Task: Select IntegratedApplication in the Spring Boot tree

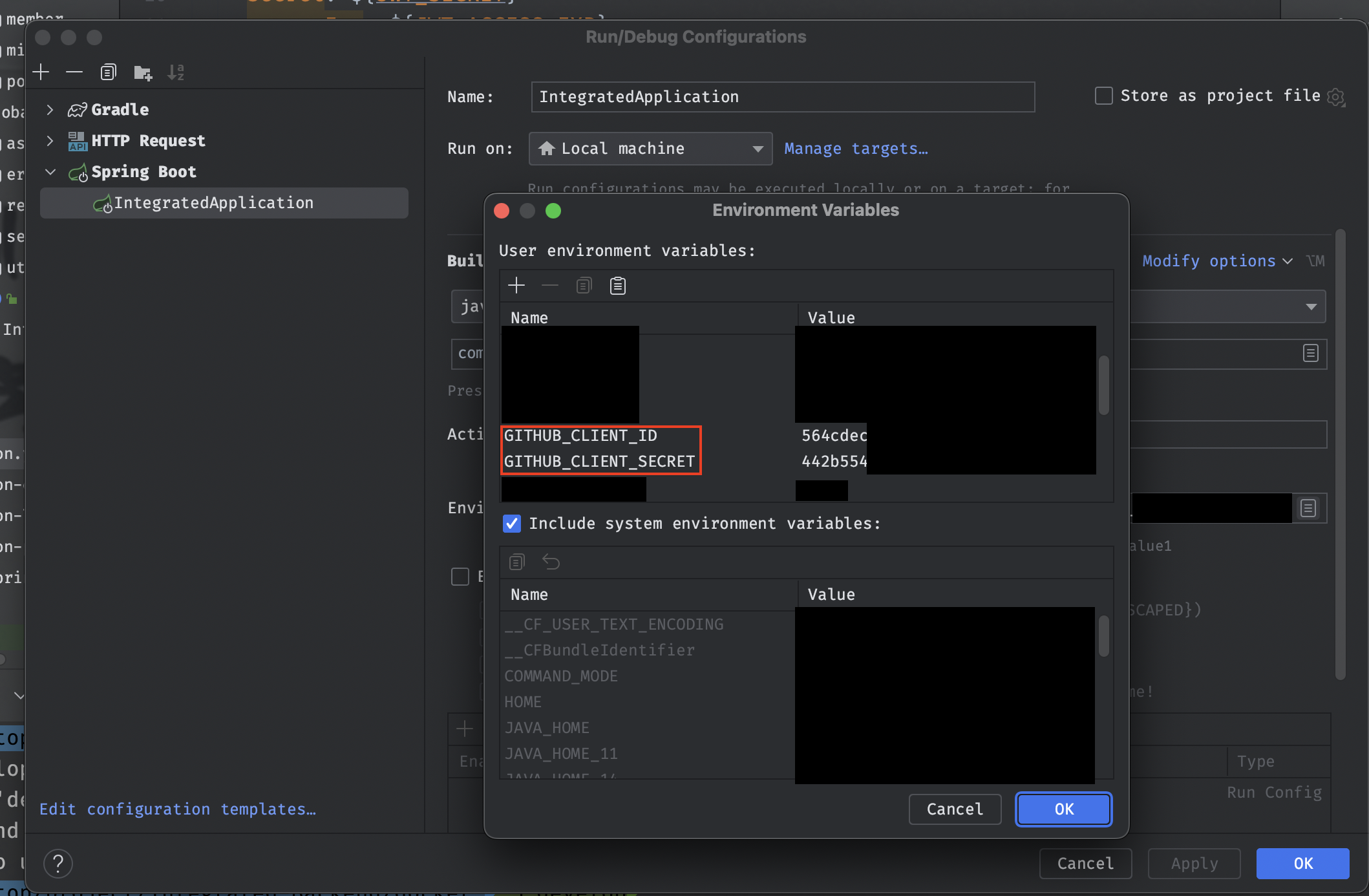Action: click(x=213, y=203)
